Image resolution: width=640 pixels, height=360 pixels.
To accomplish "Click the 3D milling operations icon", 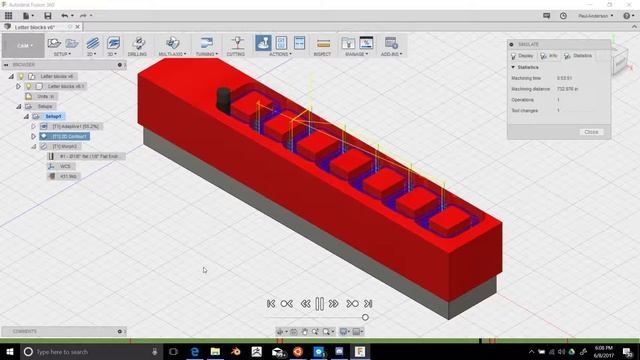I will tap(113, 43).
